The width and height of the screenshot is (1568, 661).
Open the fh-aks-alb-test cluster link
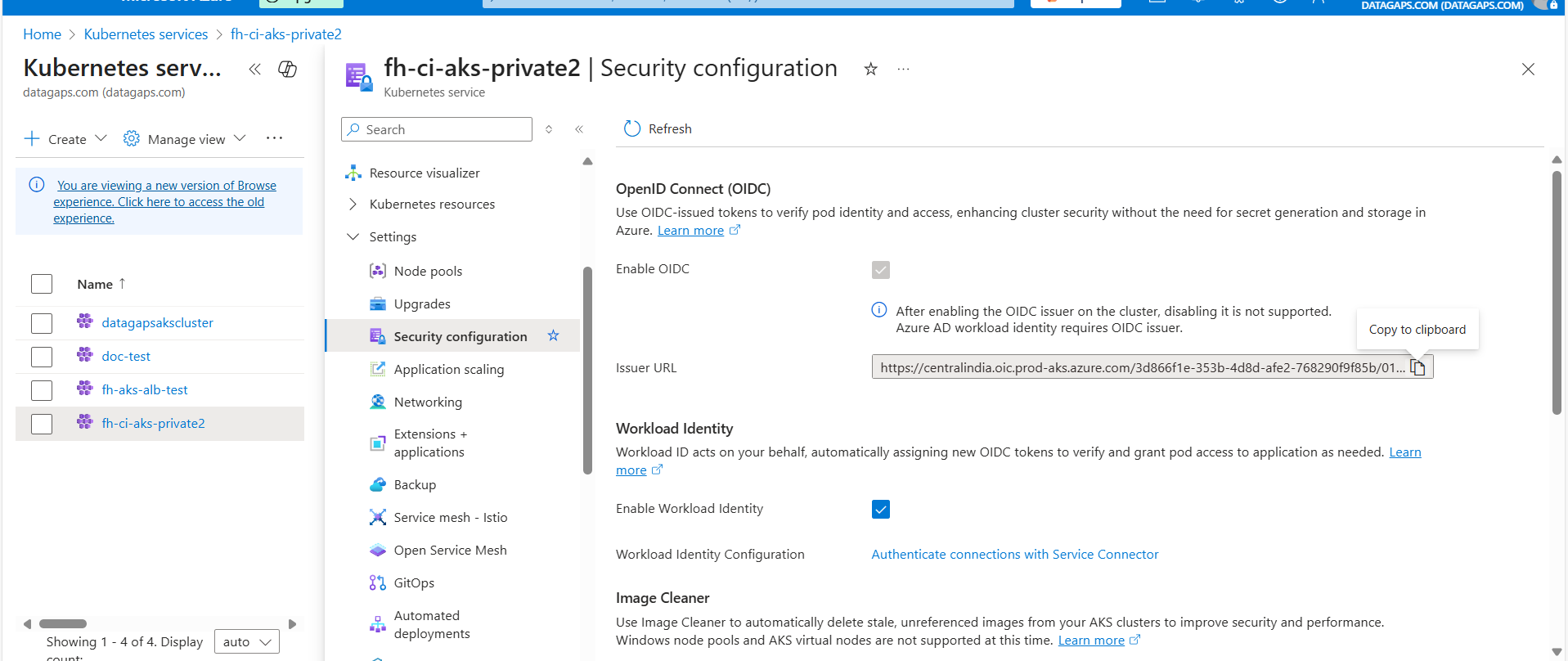click(145, 389)
